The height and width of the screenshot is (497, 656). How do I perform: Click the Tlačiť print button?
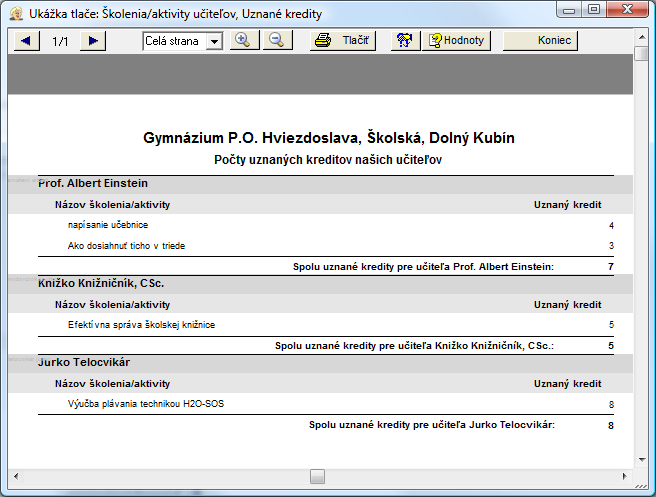click(x=343, y=41)
